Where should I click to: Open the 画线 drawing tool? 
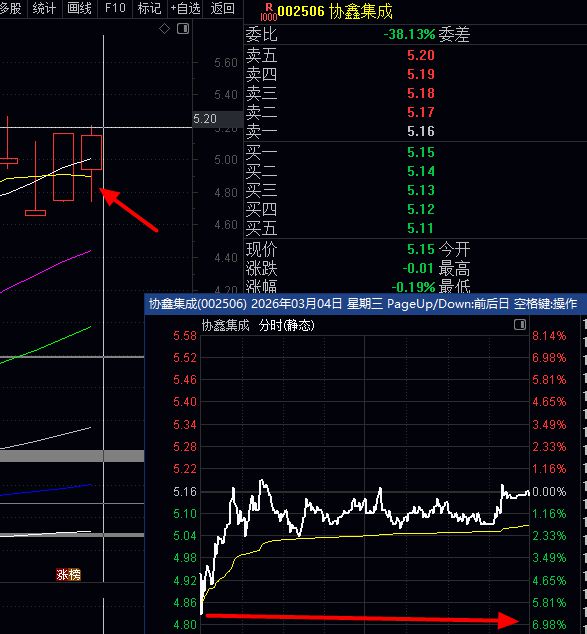80,8
